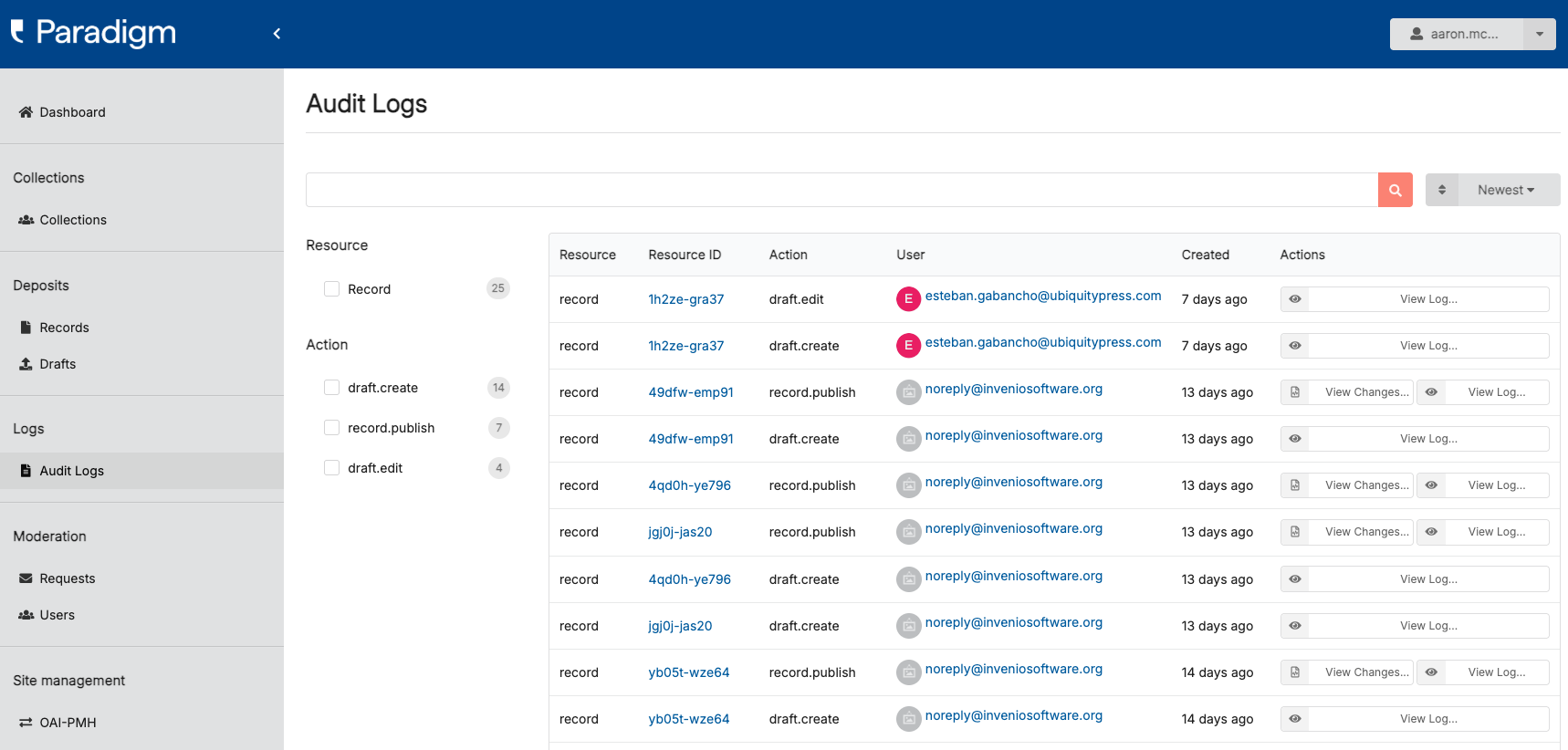The height and width of the screenshot is (750, 1568).
Task: Click the file icon beside Records
Action: point(26,328)
